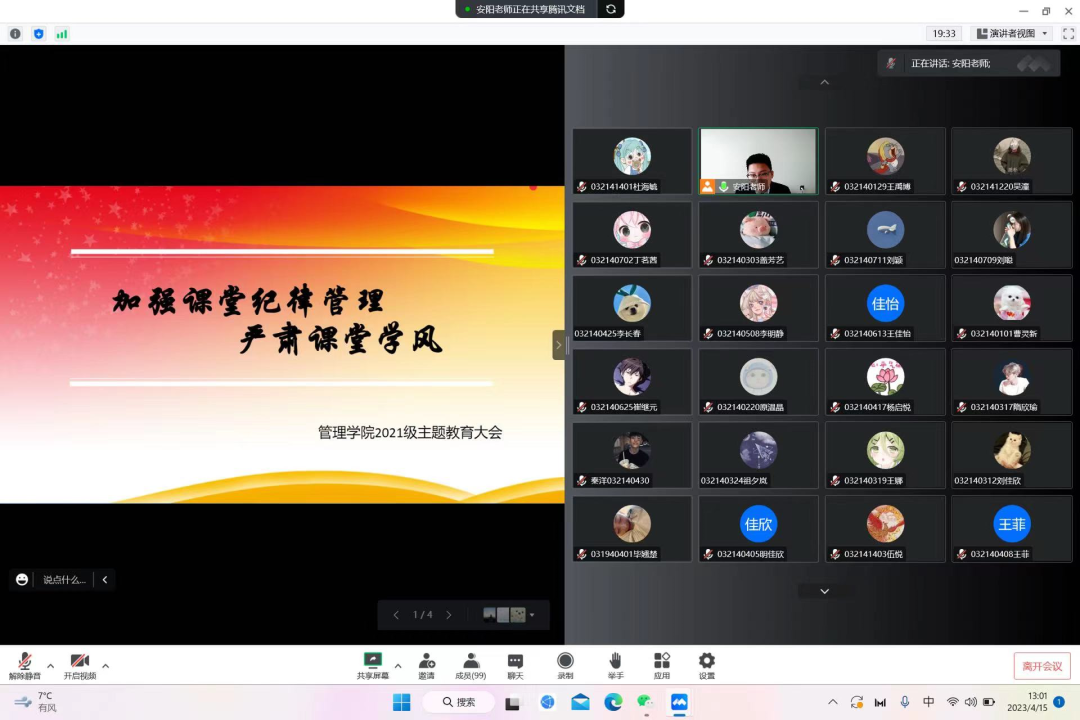Screen dimensions: 1080x720
Task: Click the refresh icon on the sharing banner
Action: [x=611, y=9]
